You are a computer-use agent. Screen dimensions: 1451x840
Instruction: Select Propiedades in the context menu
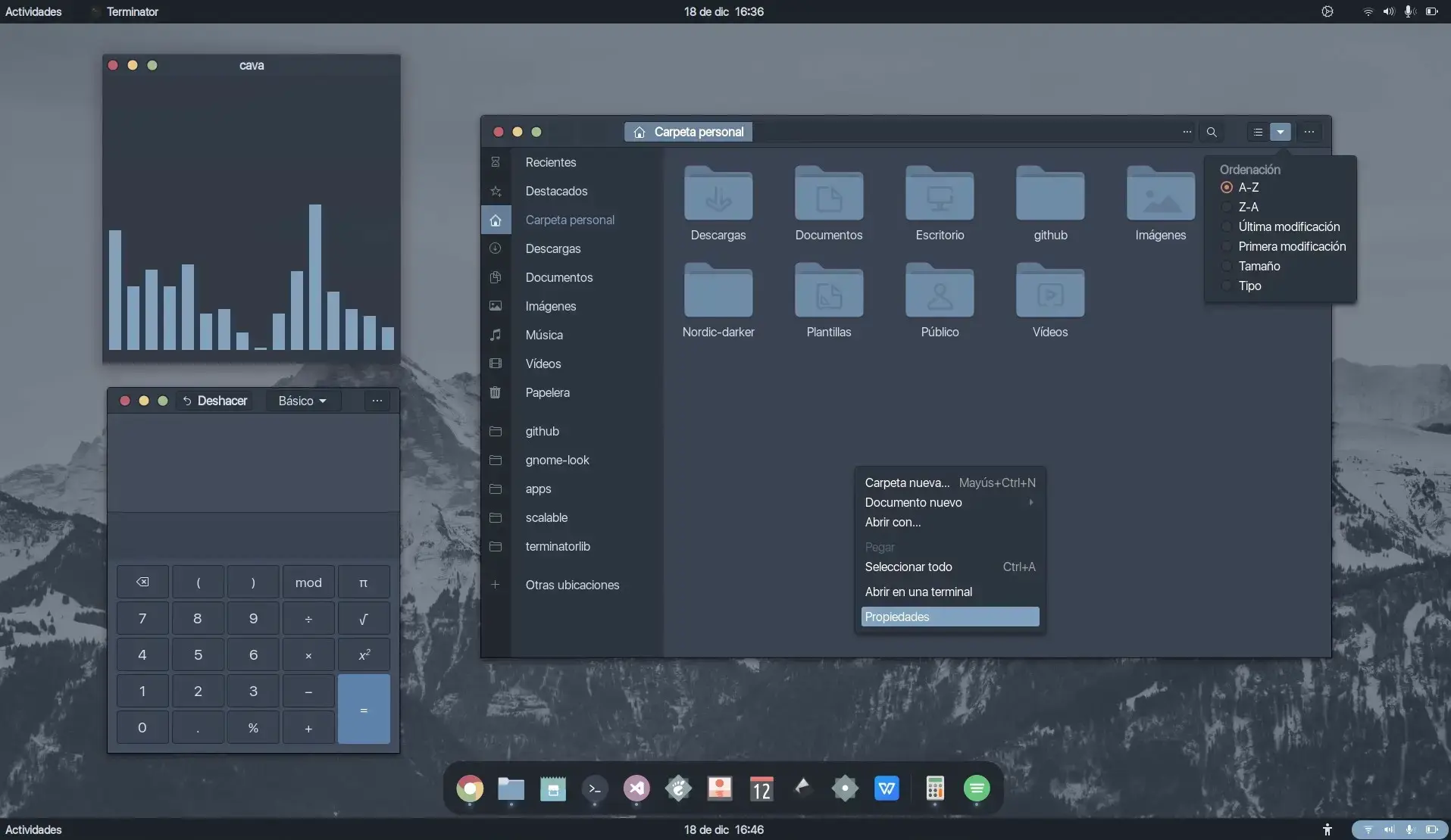[897, 617]
